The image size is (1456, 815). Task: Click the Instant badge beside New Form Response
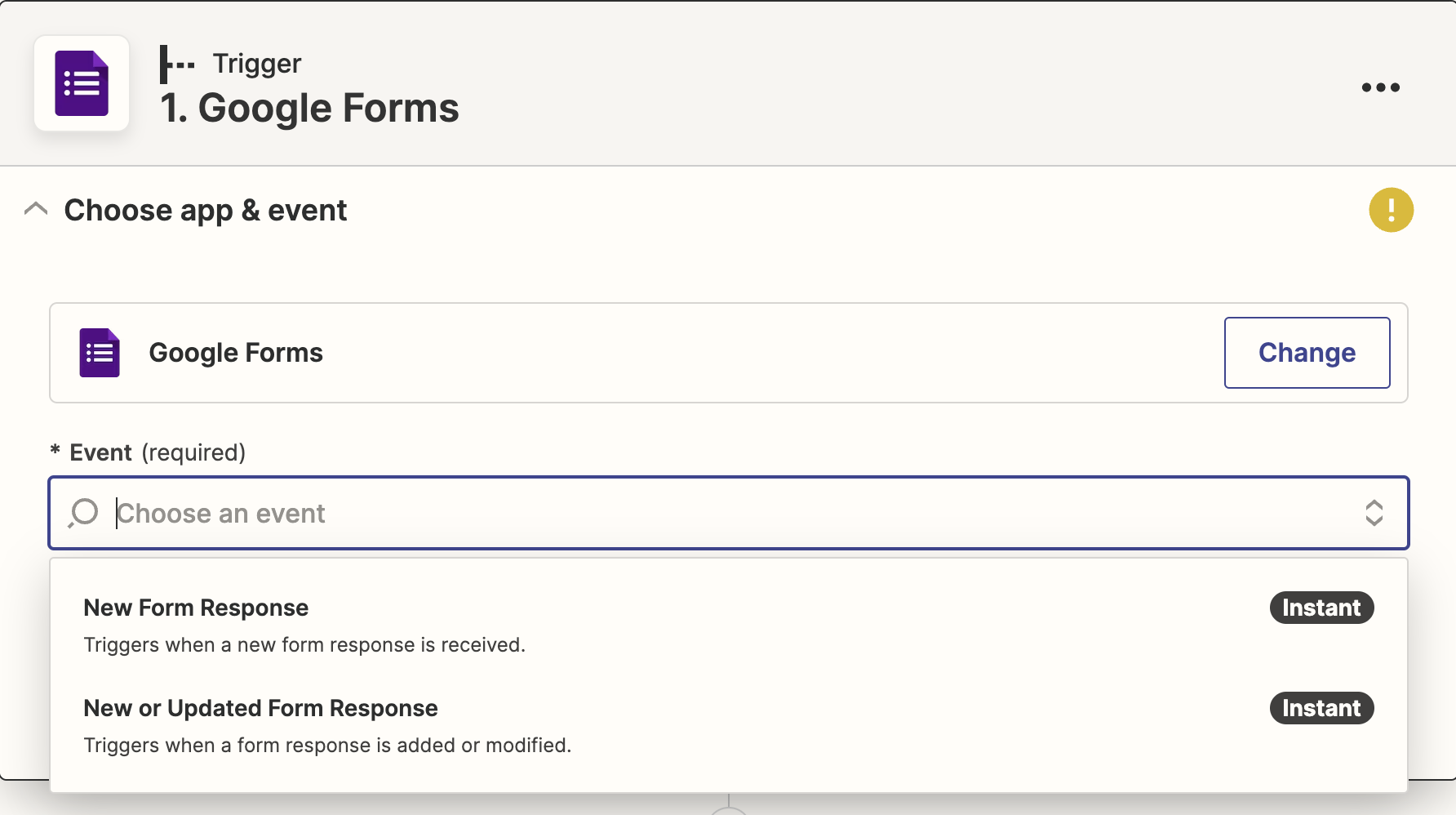[x=1321, y=608]
